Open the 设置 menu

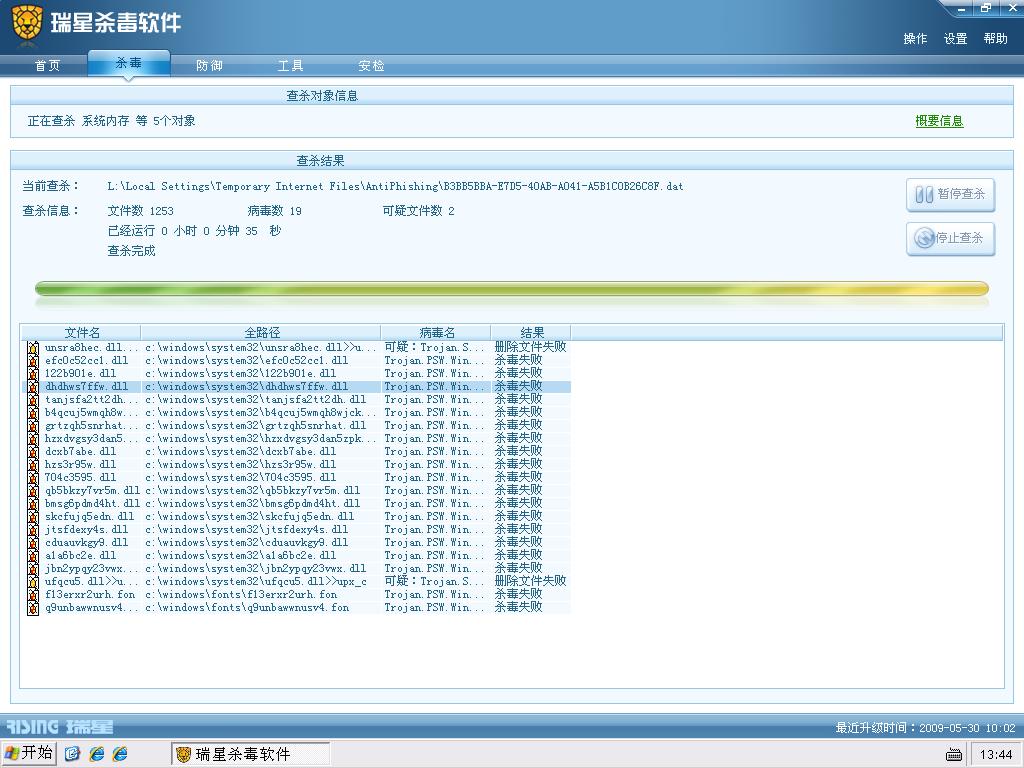tap(955, 39)
